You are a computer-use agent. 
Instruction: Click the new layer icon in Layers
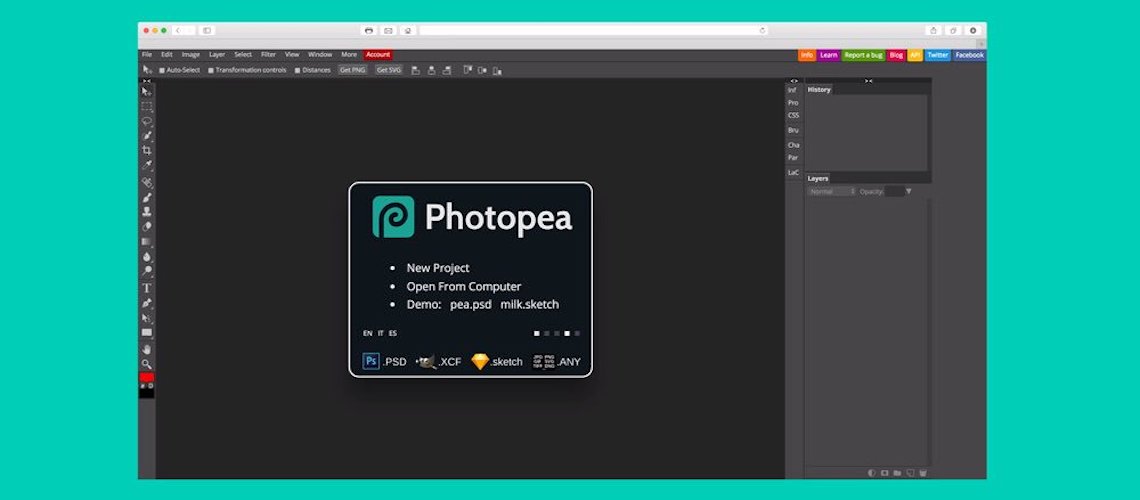[910, 472]
